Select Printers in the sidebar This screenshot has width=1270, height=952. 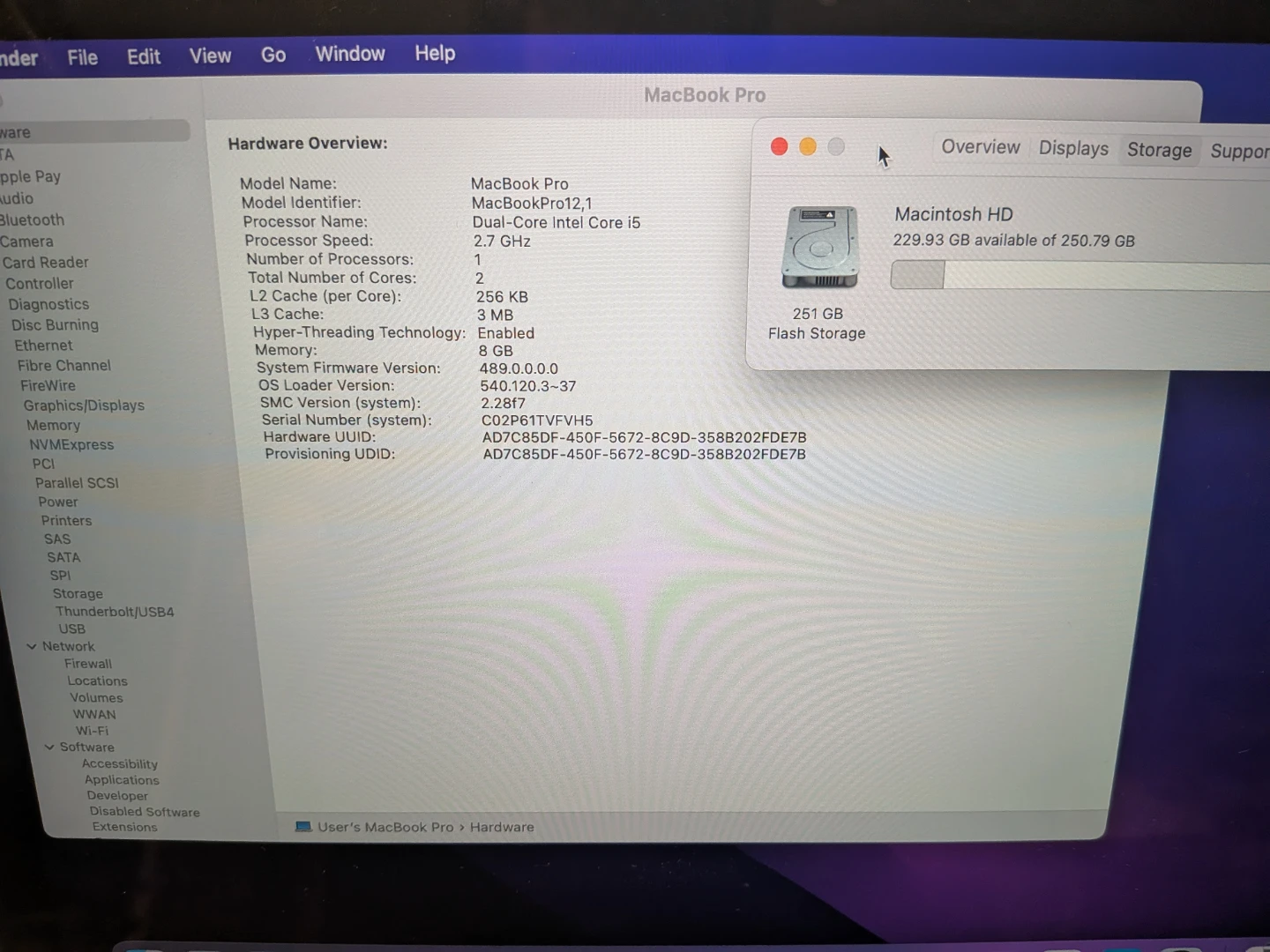66,521
